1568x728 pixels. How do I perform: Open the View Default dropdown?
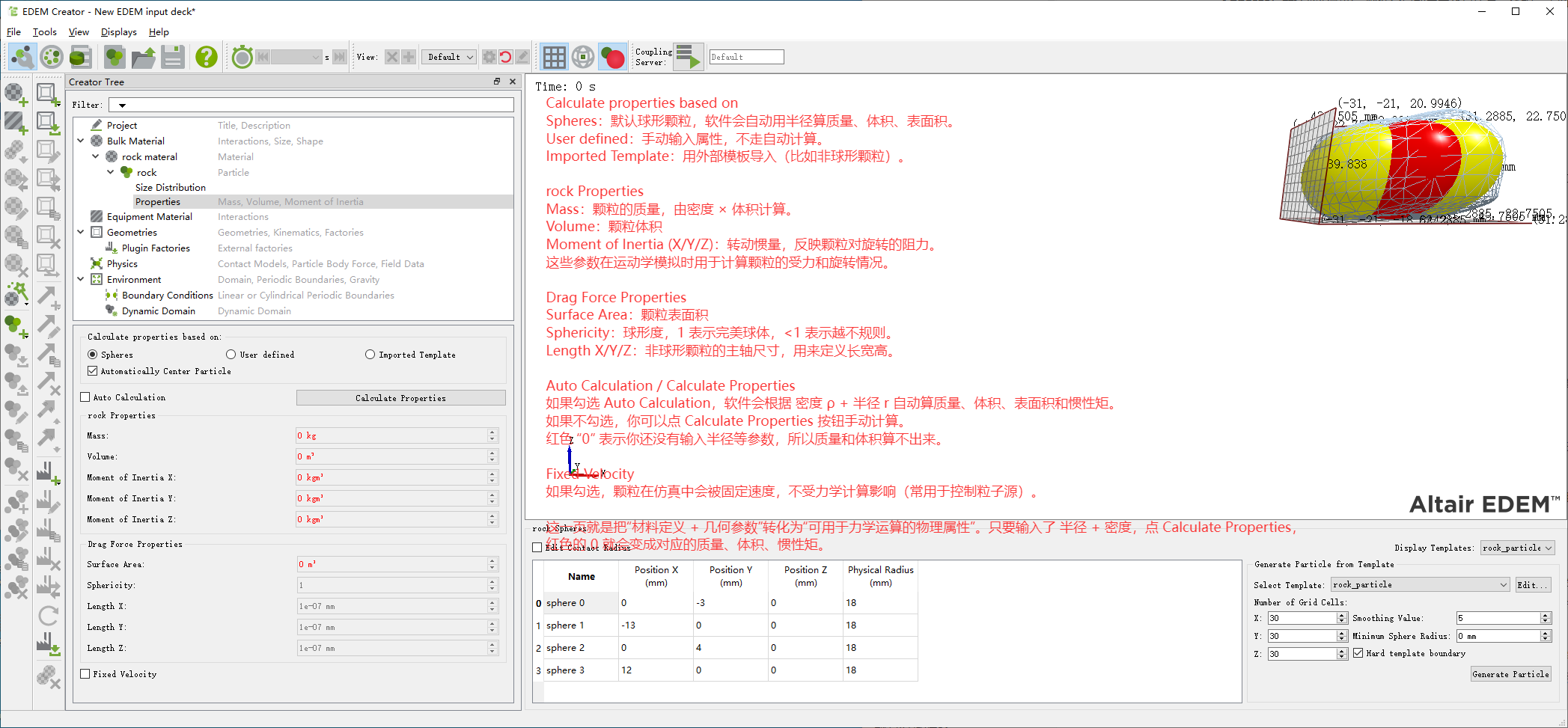pos(450,57)
